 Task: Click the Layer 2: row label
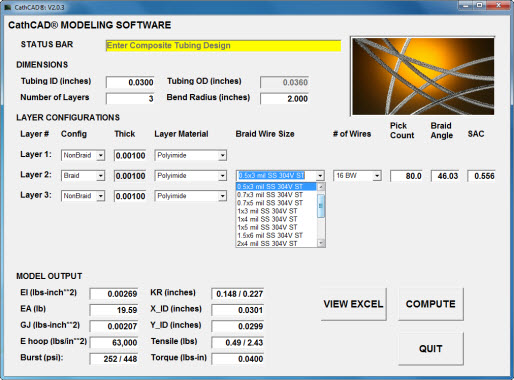pos(36,175)
